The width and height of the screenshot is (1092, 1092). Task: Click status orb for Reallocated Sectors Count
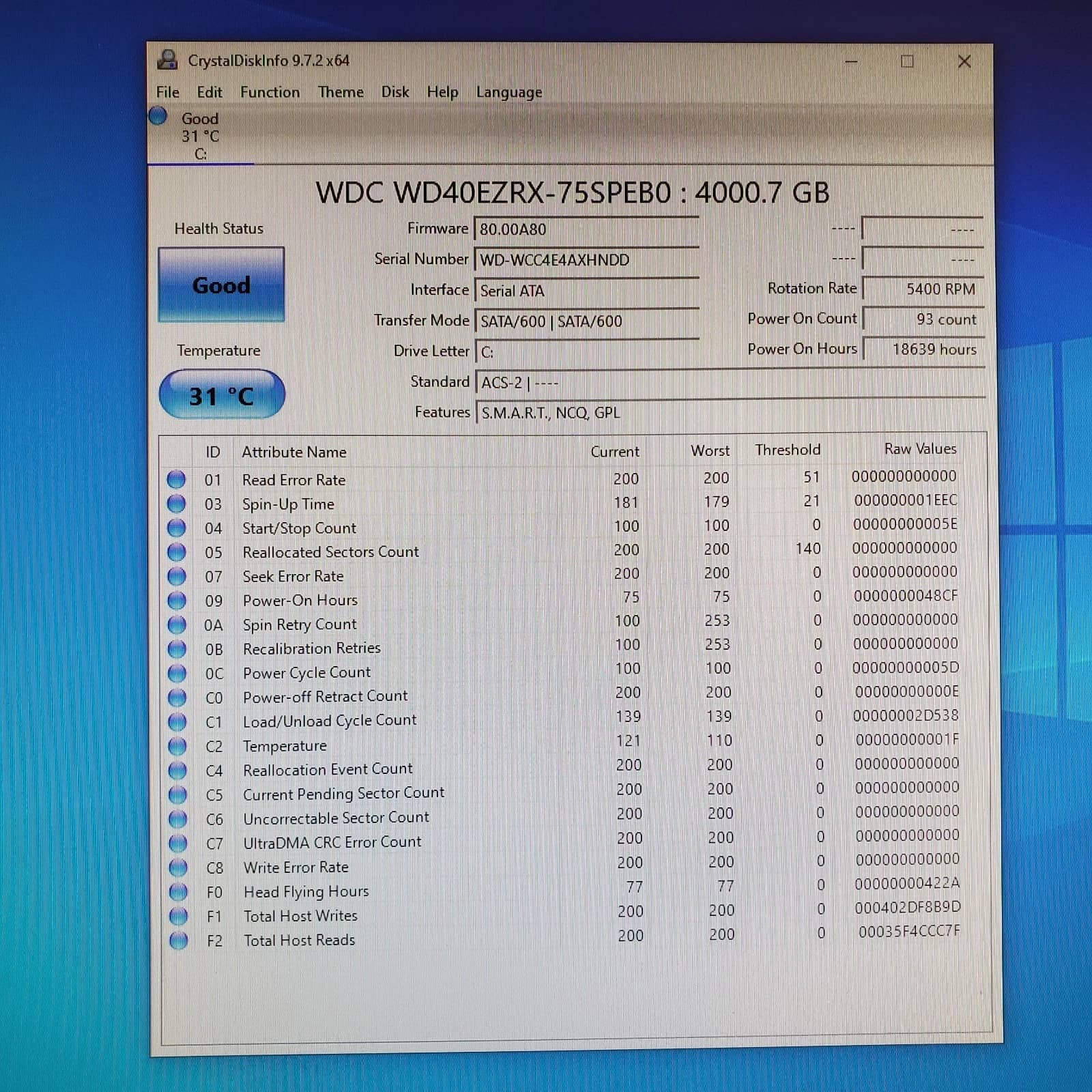176,551
